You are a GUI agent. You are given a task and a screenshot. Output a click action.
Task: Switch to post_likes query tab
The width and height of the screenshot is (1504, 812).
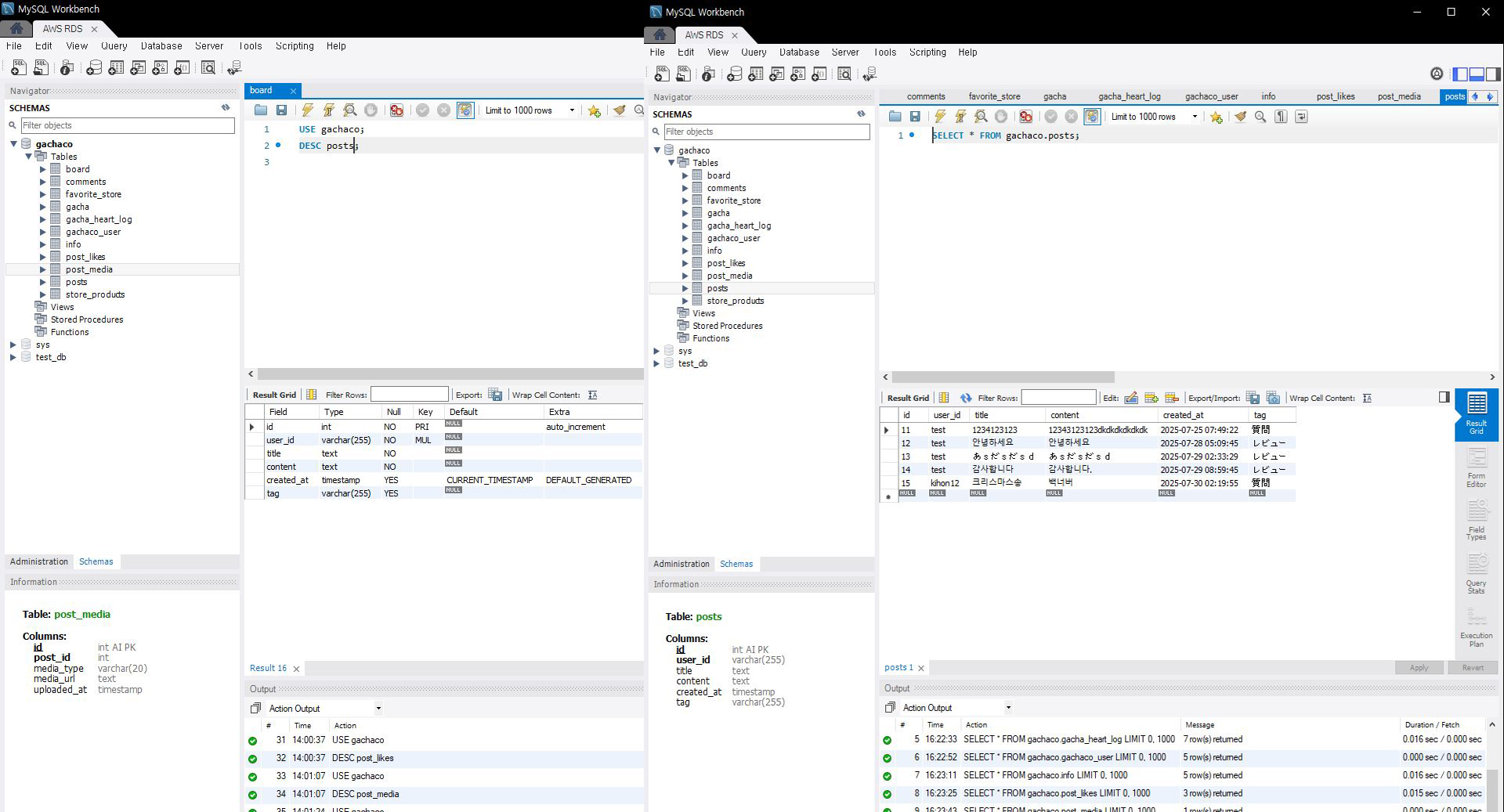pyautogui.click(x=1335, y=96)
